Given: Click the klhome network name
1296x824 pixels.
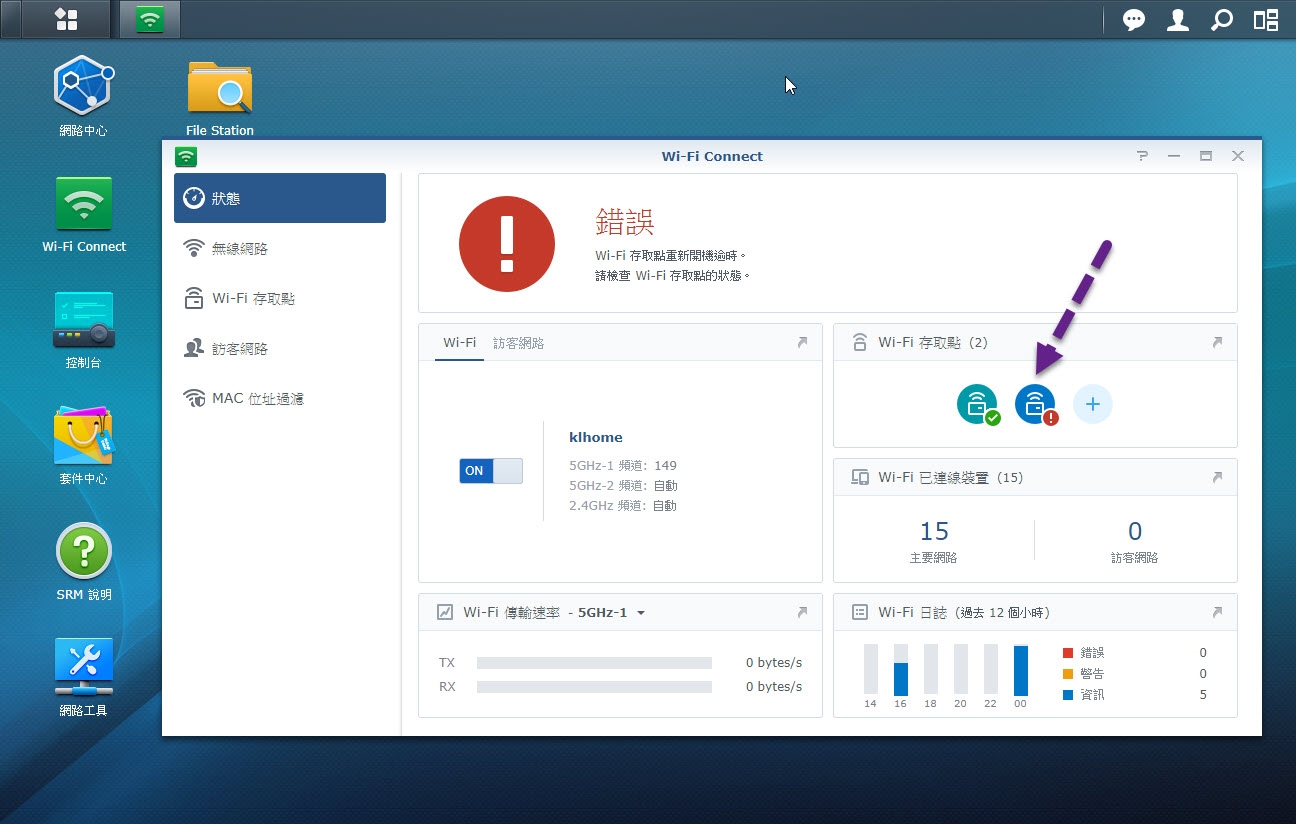Looking at the screenshot, I should coord(596,437).
